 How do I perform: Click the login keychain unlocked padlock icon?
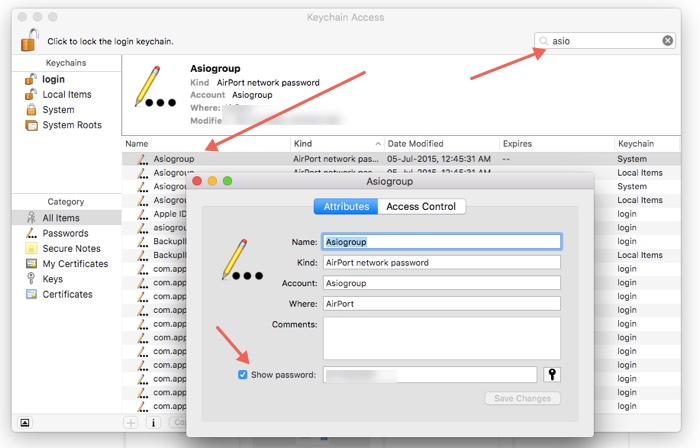pyautogui.click(x=31, y=79)
